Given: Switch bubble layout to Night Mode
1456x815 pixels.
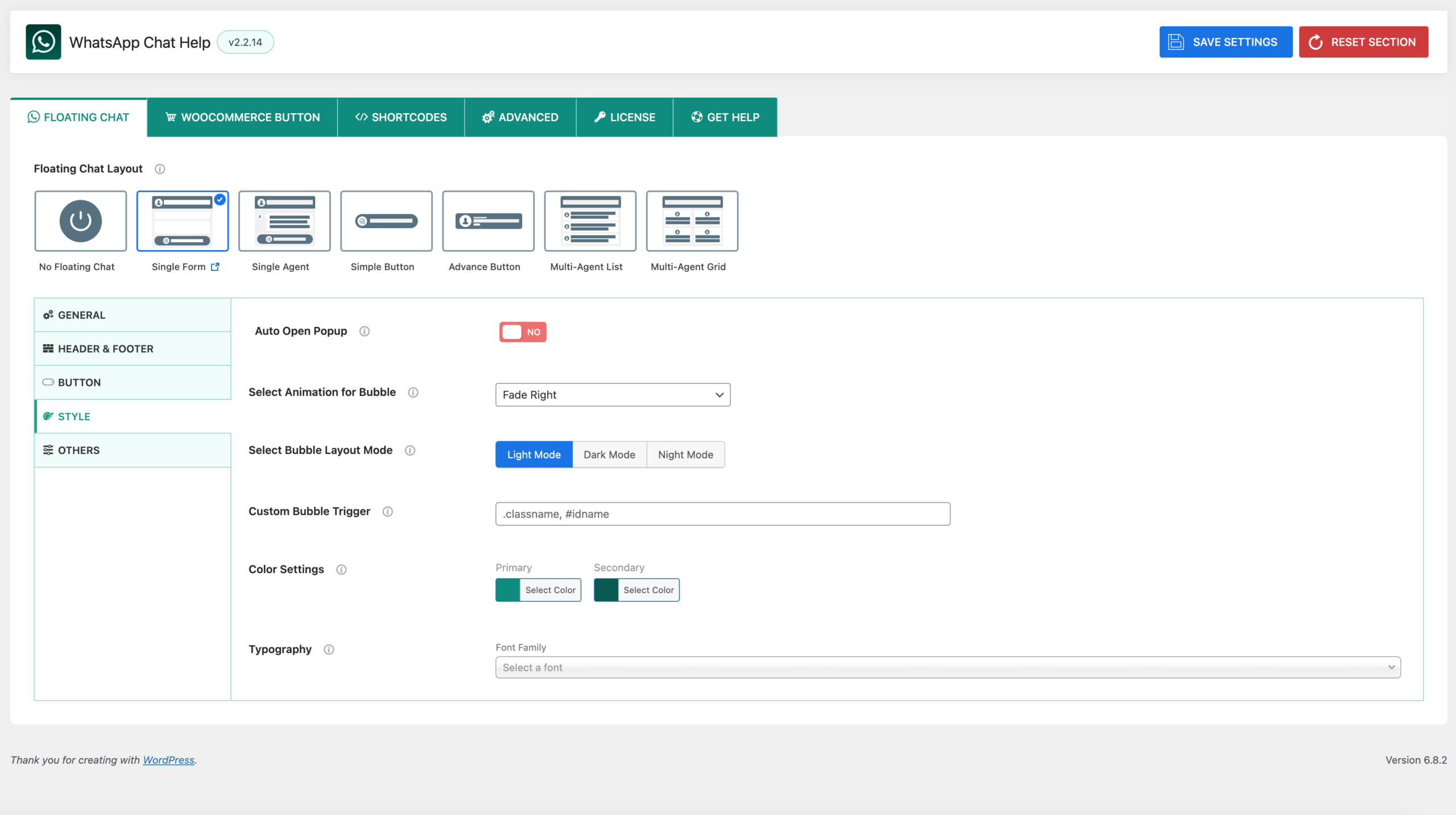Looking at the screenshot, I should point(686,454).
